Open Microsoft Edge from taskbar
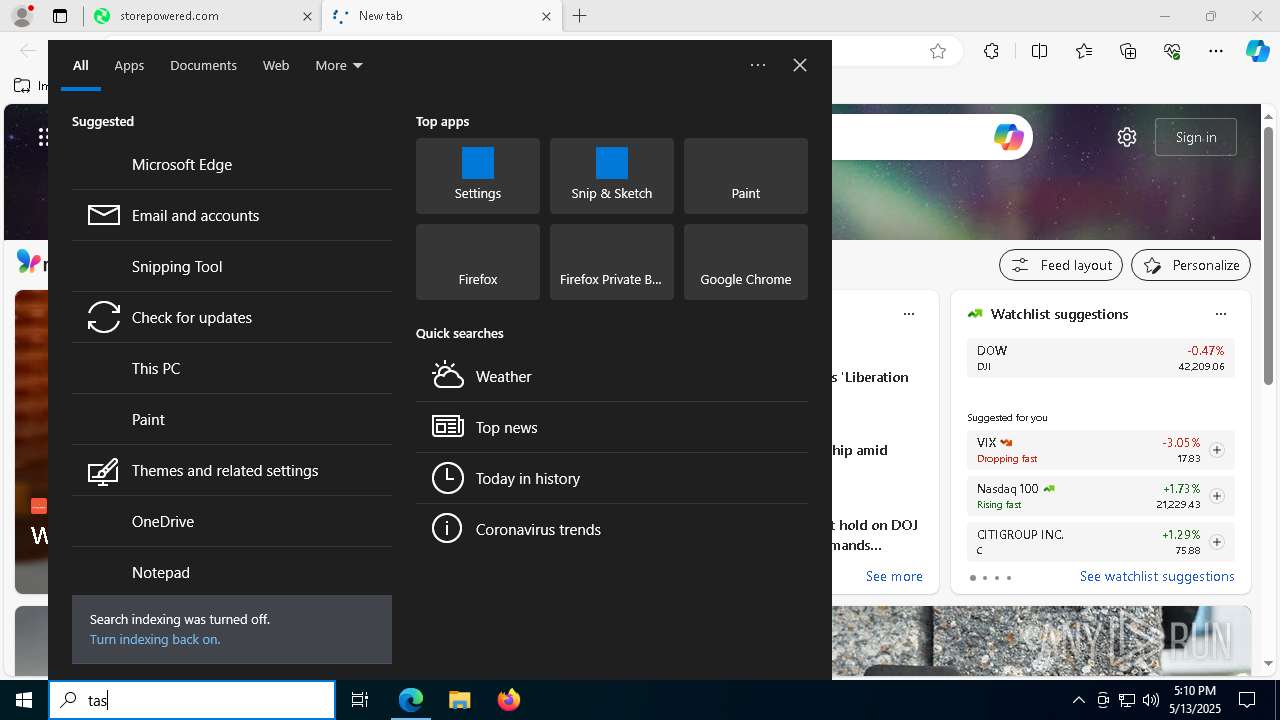Image resolution: width=1280 pixels, height=720 pixels. tap(411, 700)
